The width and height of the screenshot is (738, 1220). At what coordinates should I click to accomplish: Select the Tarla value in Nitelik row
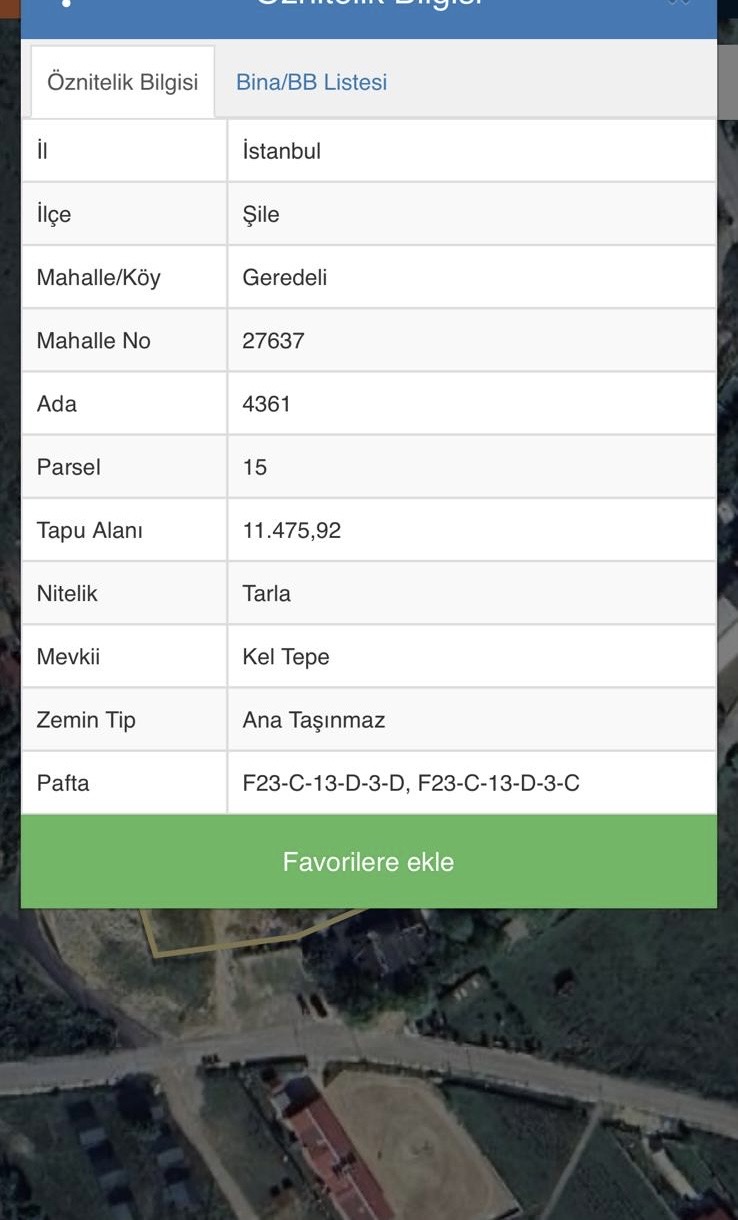(x=266, y=593)
